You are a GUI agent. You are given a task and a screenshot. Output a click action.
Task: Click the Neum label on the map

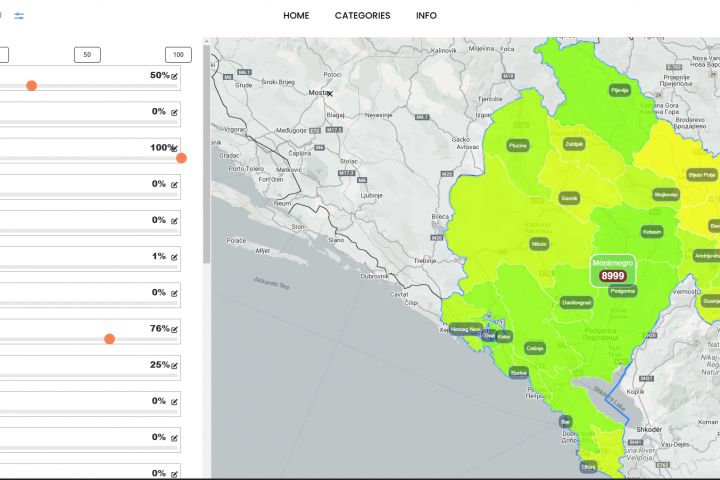282,203
